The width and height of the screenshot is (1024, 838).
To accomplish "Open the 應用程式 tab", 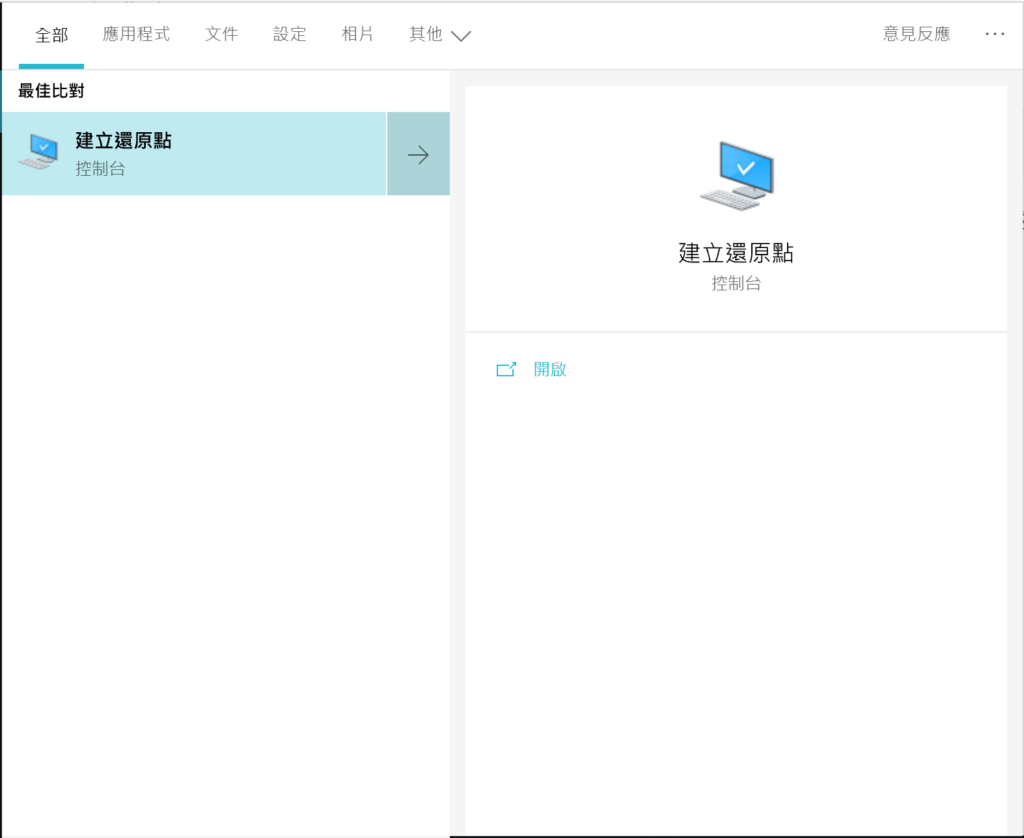I will pyautogui.click(x=136, y=34).
